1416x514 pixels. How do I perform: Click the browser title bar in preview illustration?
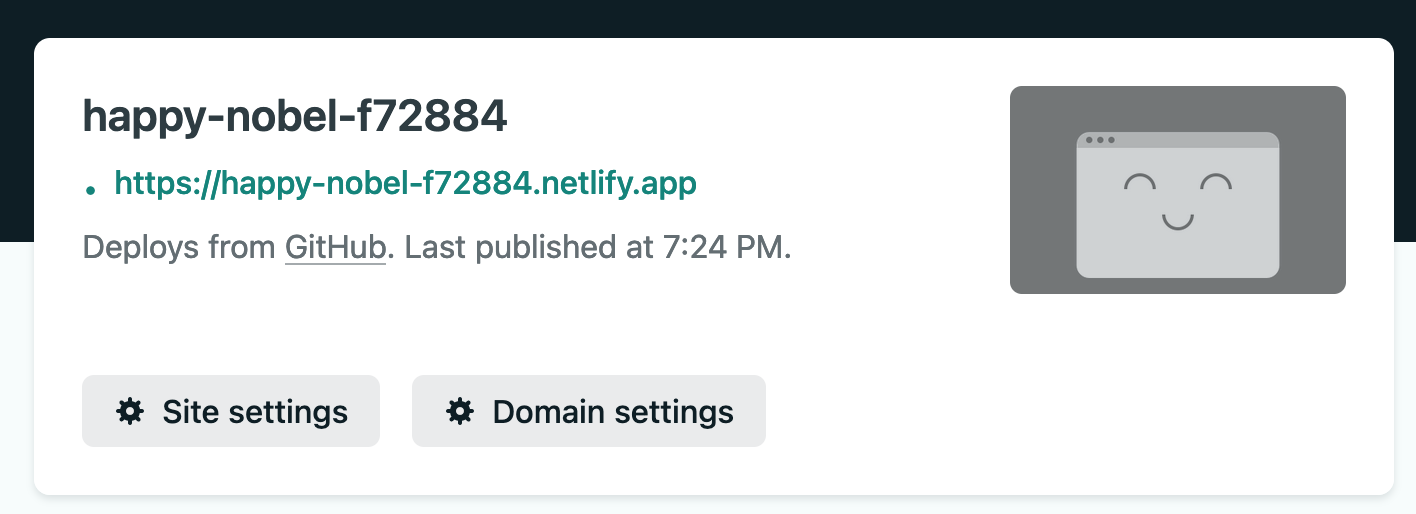coord(1178,140)
